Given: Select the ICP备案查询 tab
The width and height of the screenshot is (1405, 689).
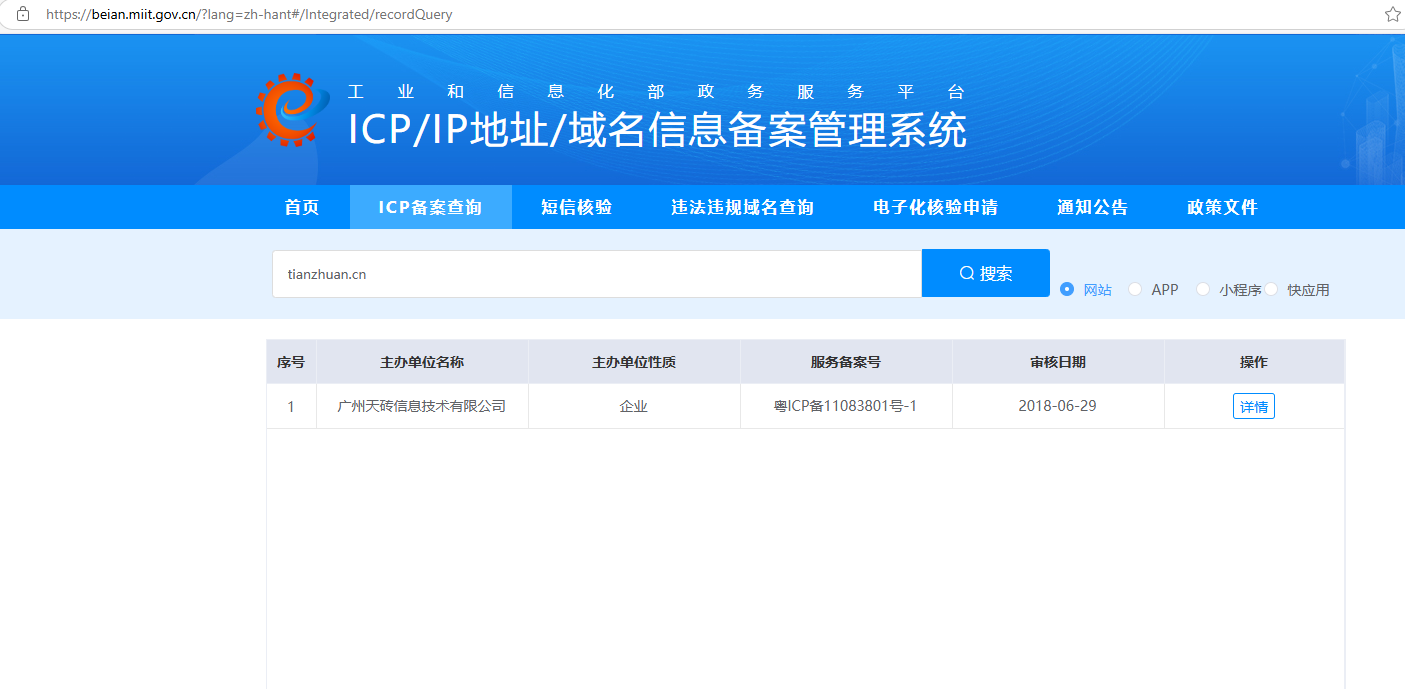Looking at the screenshot, I should pyautogui.click(x=430, y=207).
